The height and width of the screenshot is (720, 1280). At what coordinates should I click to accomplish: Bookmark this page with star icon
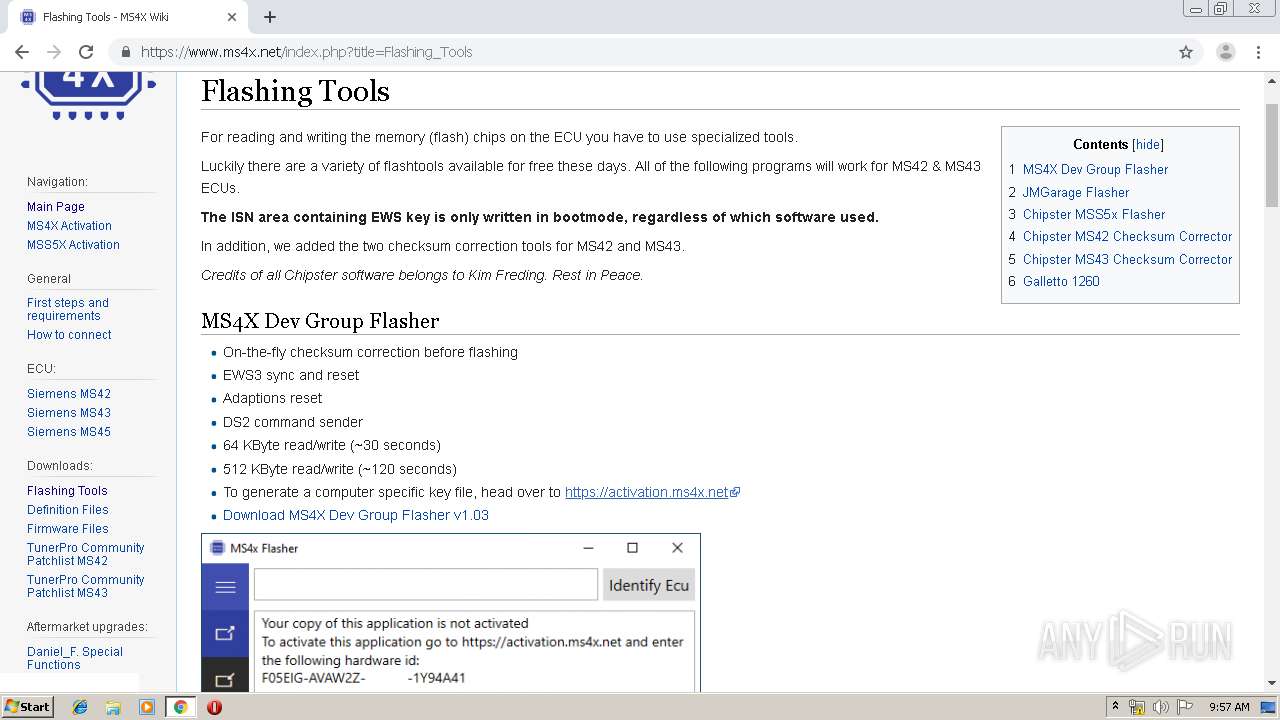pos(1186,52)
